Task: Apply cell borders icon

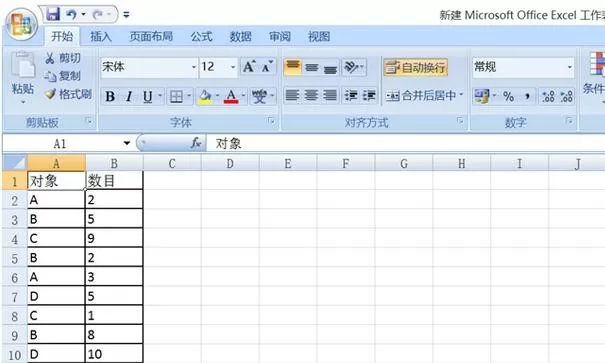Action: click(x=176, y=96)
